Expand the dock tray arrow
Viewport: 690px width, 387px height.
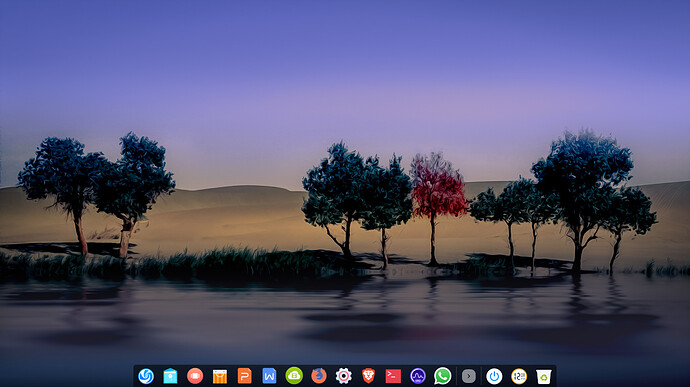[x=469, y=376]
